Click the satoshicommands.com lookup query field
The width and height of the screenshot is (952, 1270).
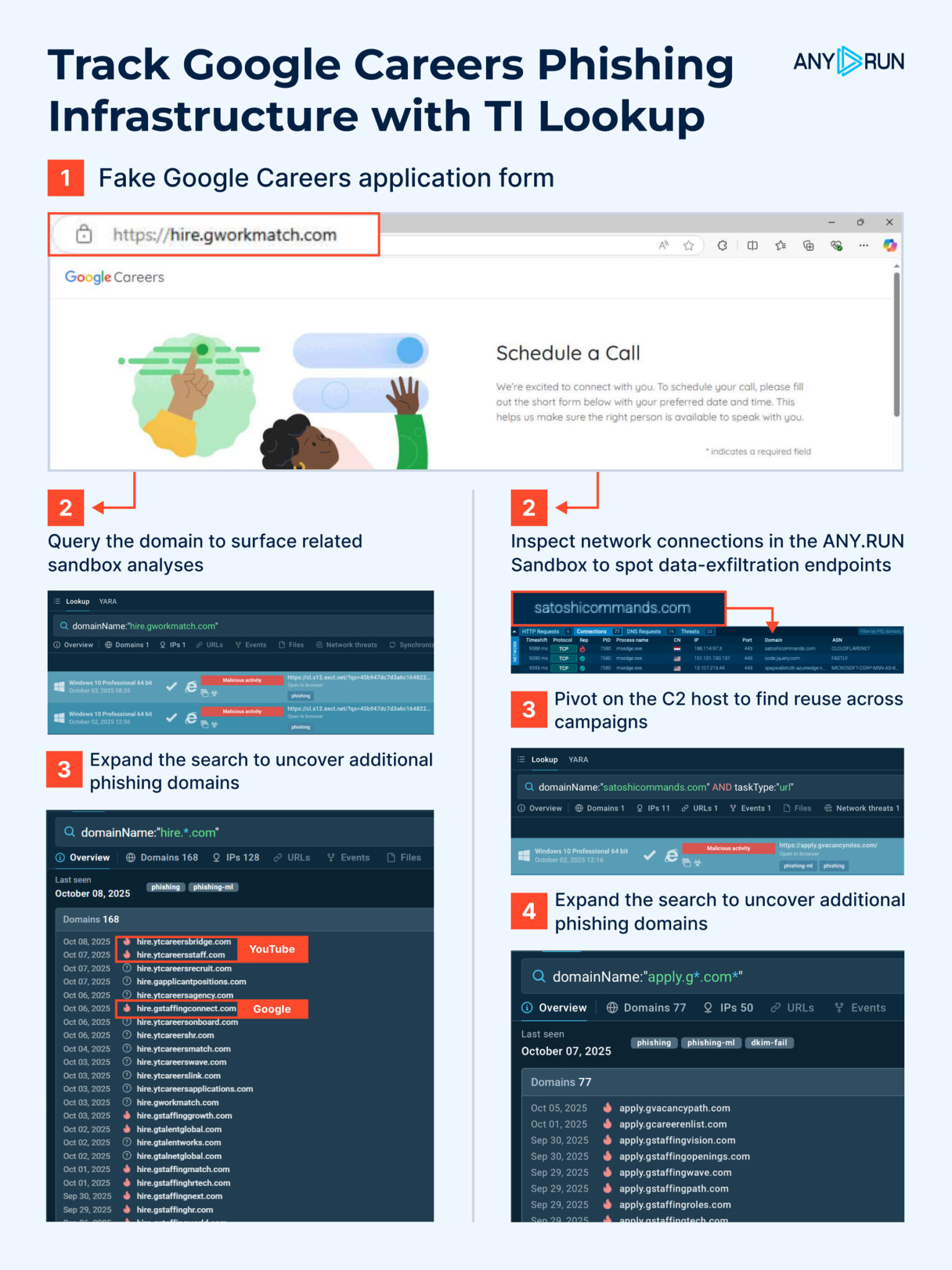tap(710, 787)
